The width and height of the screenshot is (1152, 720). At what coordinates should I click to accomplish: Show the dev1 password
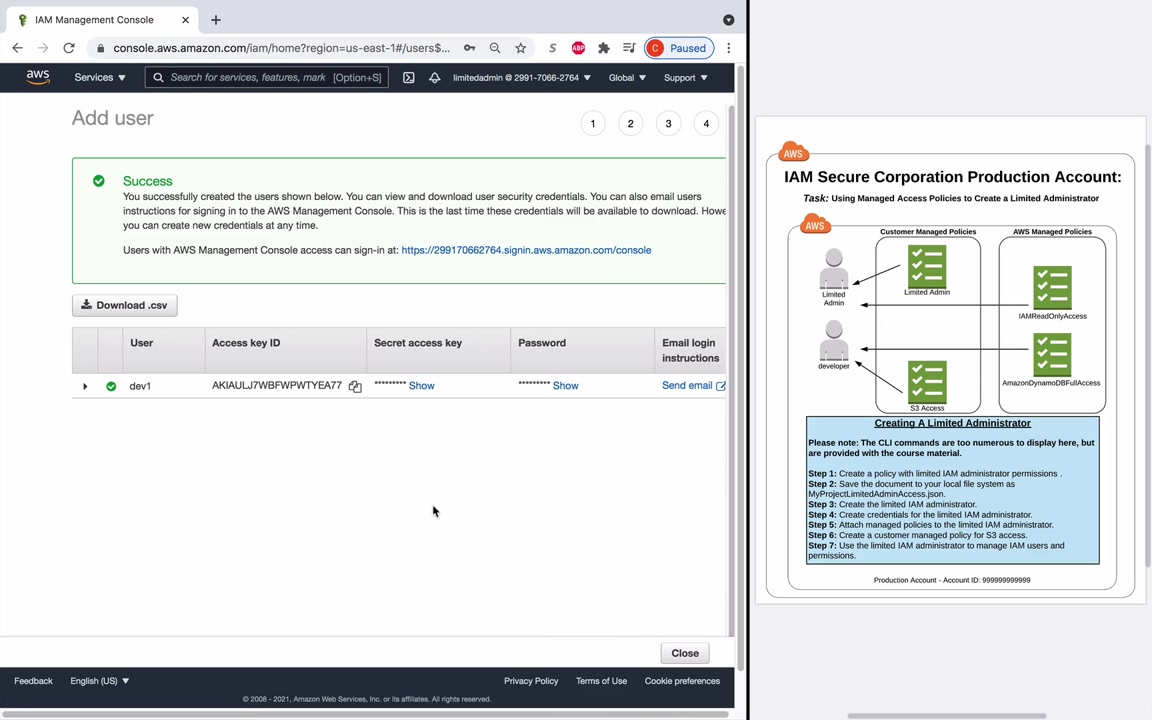566,386
